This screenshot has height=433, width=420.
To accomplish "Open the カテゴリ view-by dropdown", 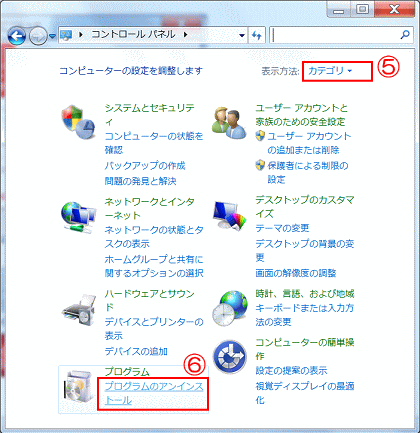I will (330, 71).
